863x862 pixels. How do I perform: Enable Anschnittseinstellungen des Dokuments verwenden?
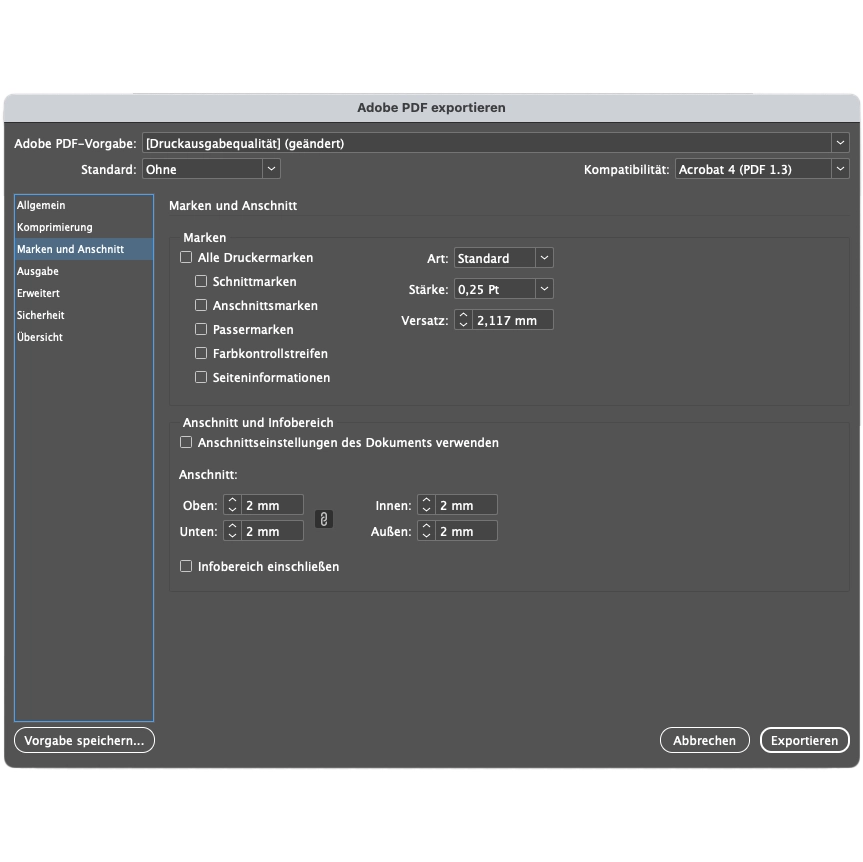point(186,442)
